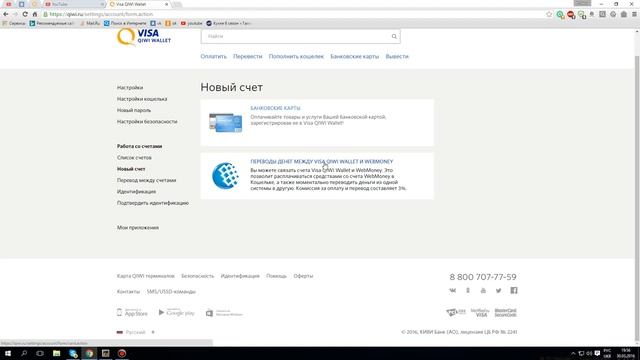
Task: Open the language selector Русский dropdown
Action: (136, 332)
